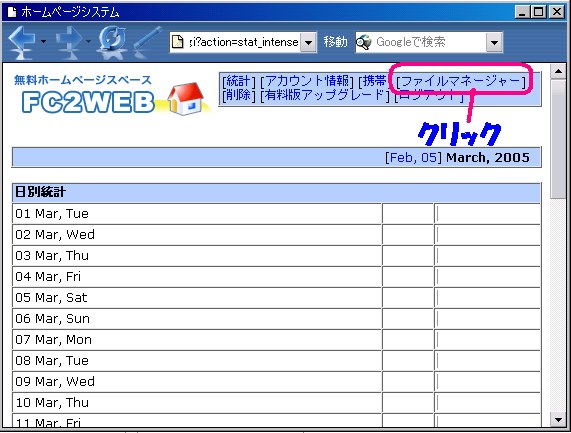Click the 移動 go button
This screenshot has width=571, height=433.
[x=335, y=42]
